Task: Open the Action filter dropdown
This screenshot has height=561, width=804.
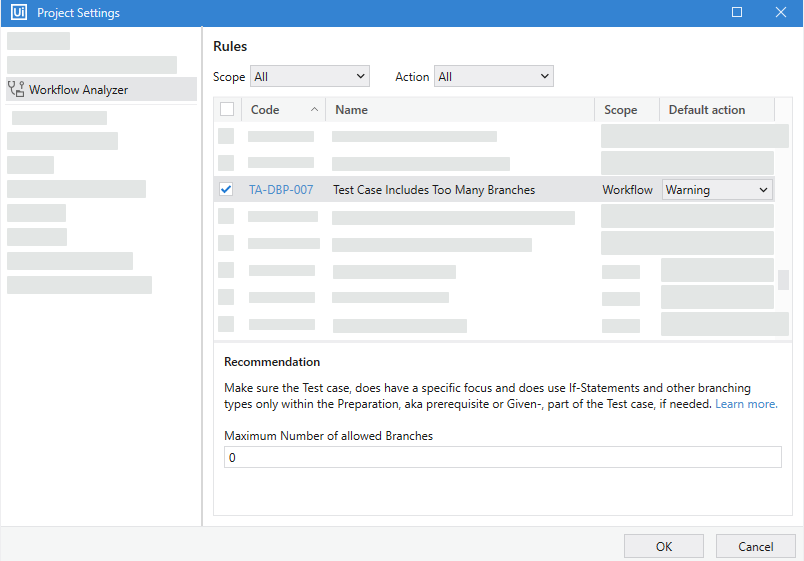Action: [x=493, y=77]
